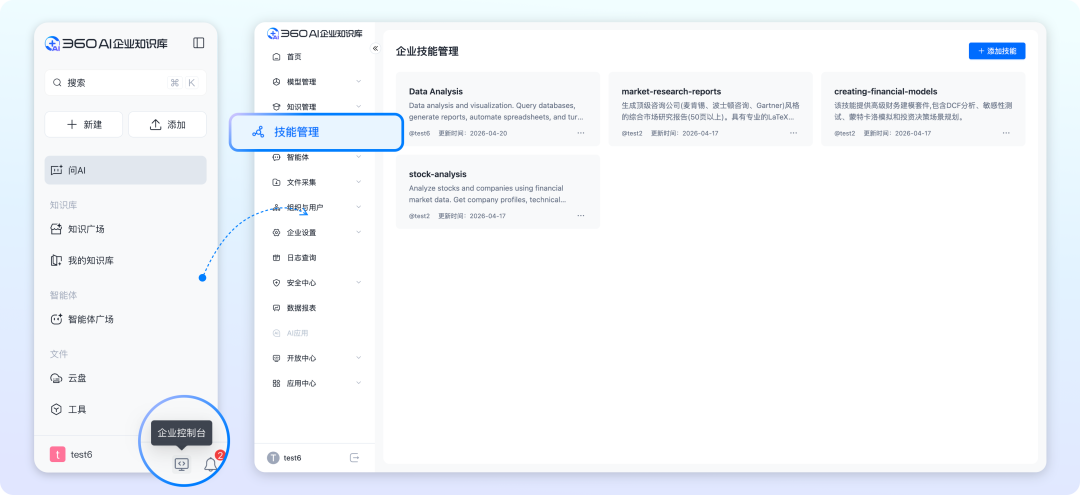
Task: Click the logout icon beside console test6
Action: [x=355, y=458]
